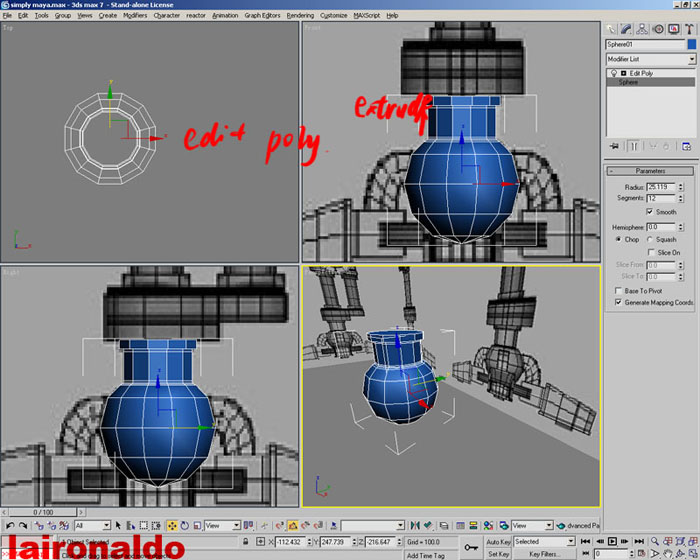Activate the Select and Rotate tool
This screenshot has width=700, height=560.
185,525
